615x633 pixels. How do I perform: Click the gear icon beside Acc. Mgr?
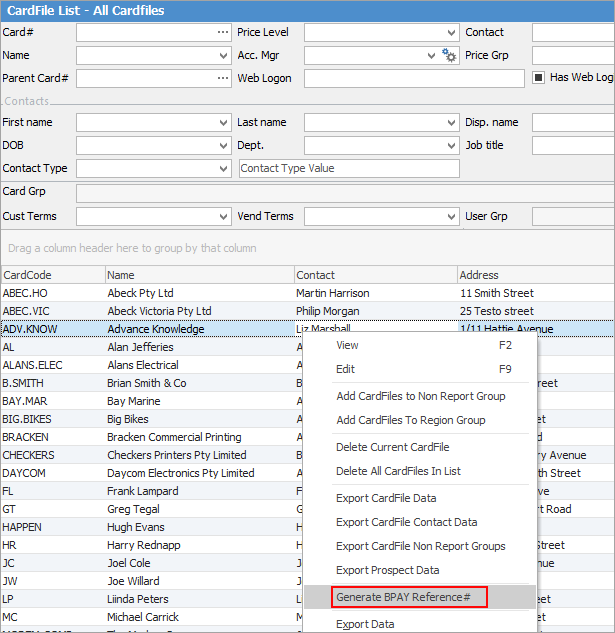[449, 56]
